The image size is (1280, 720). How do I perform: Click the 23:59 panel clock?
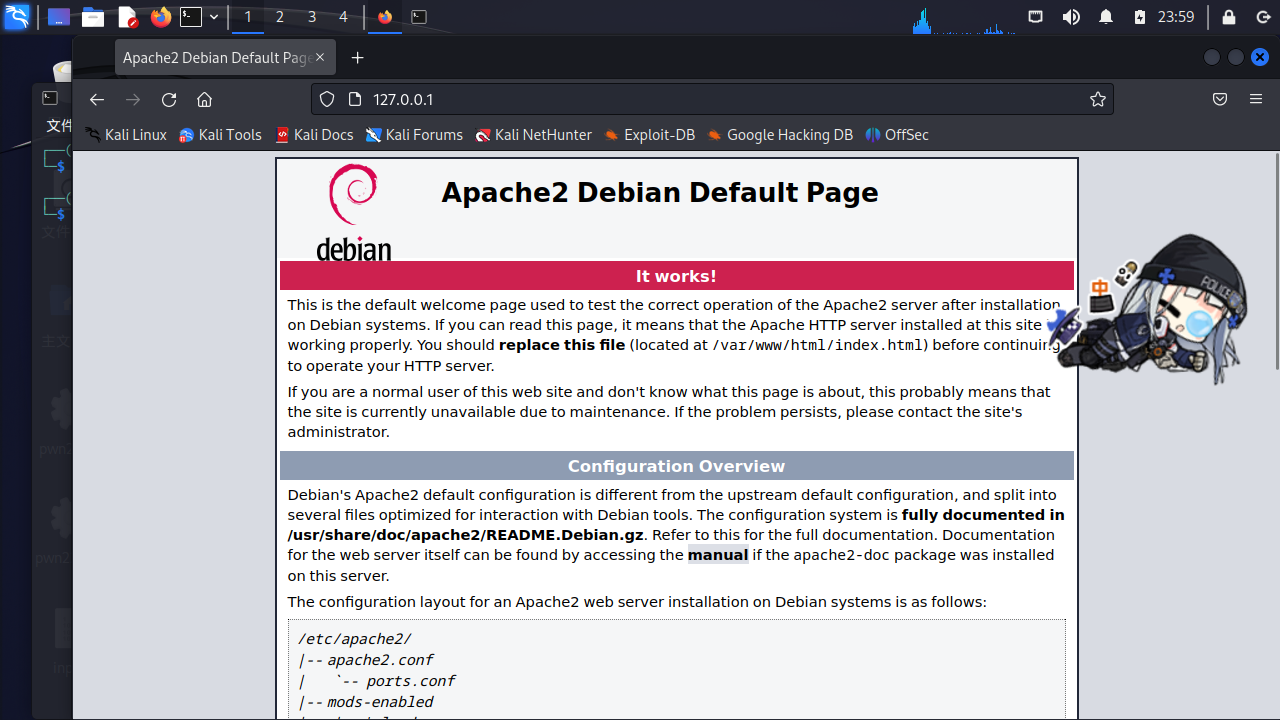pyautogui.click(x=1176, y=17)
